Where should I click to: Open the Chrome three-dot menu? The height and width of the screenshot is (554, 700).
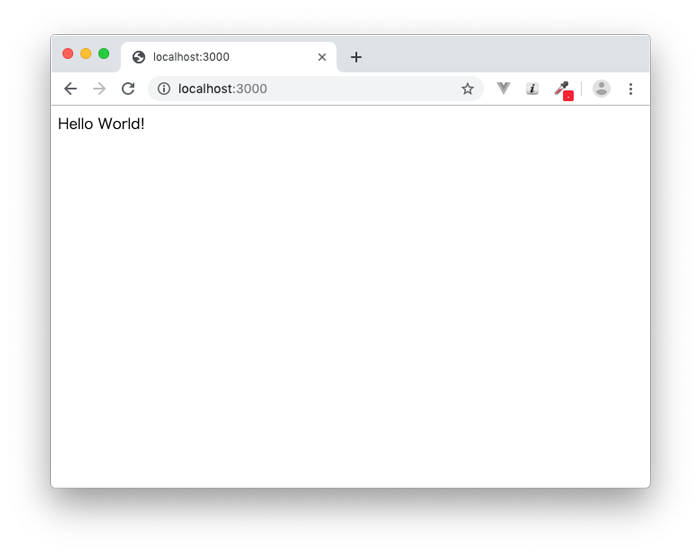630,89
